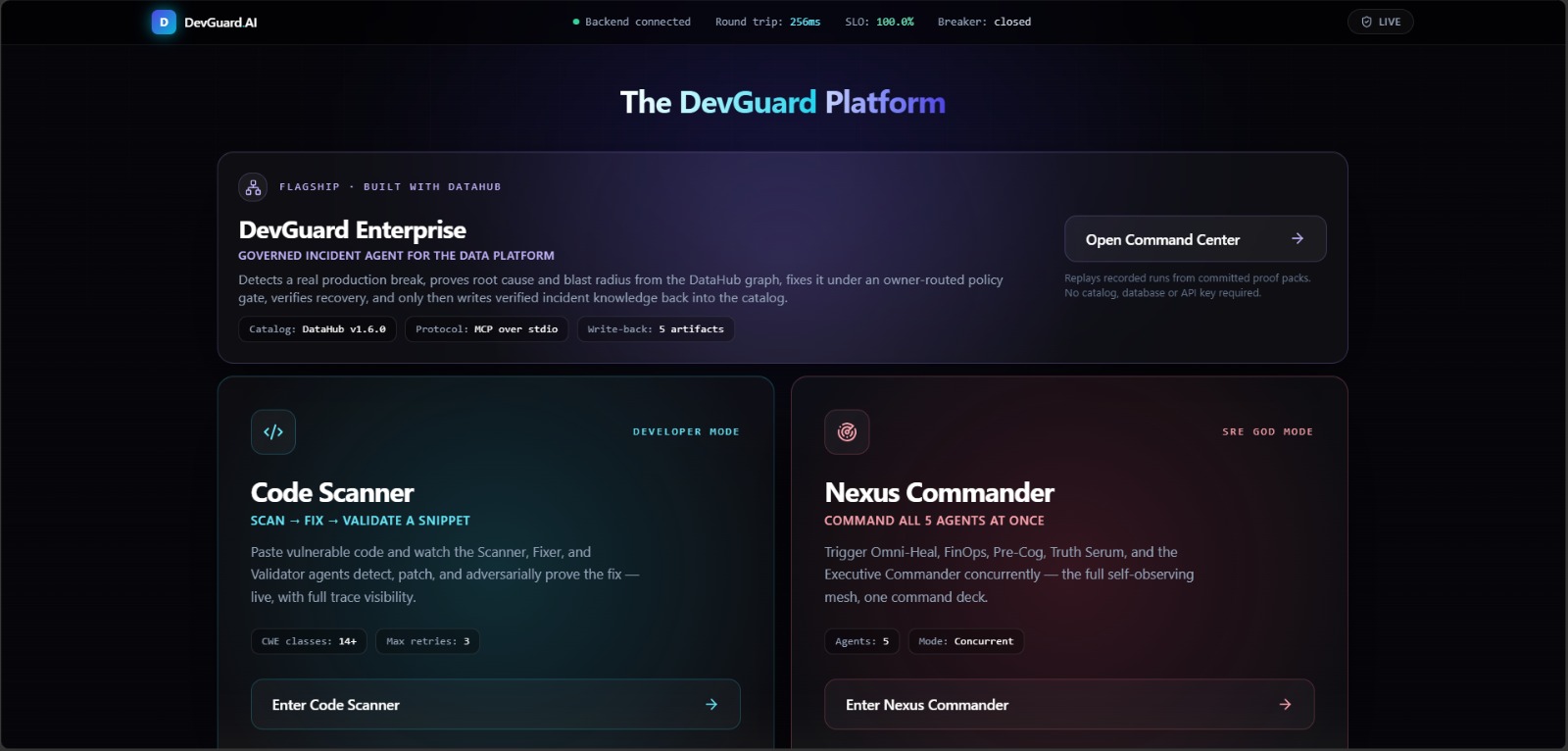
Task: Click the Paste vulnerable code description paragraph
Action: coord(445,575)
